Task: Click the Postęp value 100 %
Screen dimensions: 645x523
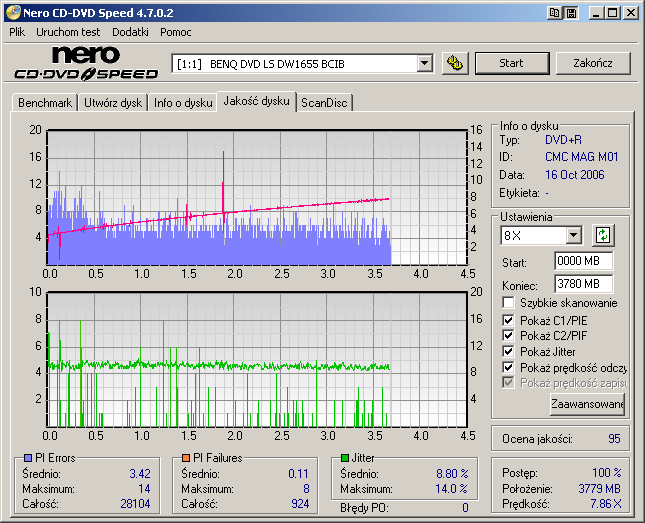Action: 607,472
